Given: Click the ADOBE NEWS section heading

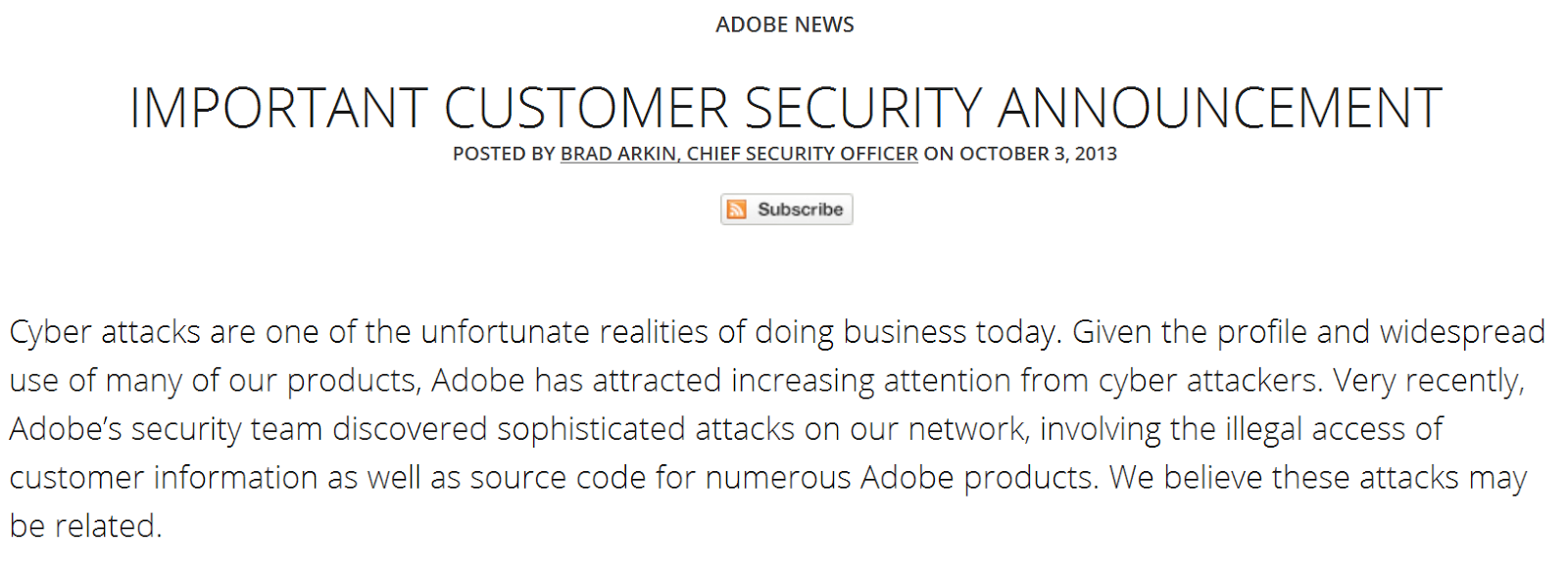Looking at the screenshot, I should coord(785,24).
